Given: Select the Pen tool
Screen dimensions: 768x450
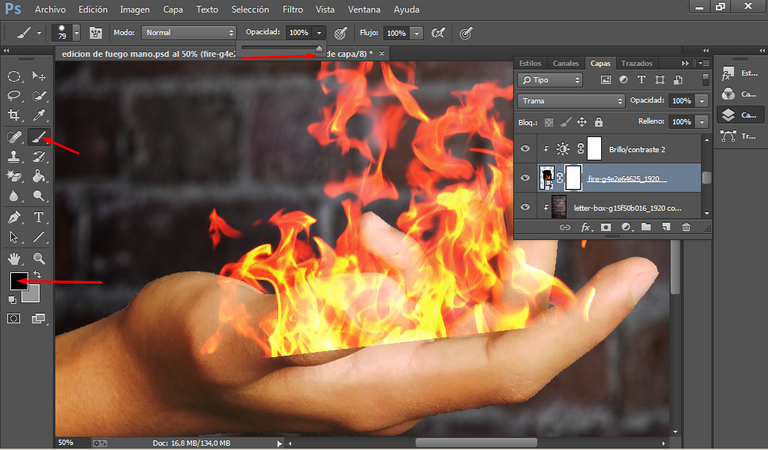Looking at the screenshot, I should (14, 217).
